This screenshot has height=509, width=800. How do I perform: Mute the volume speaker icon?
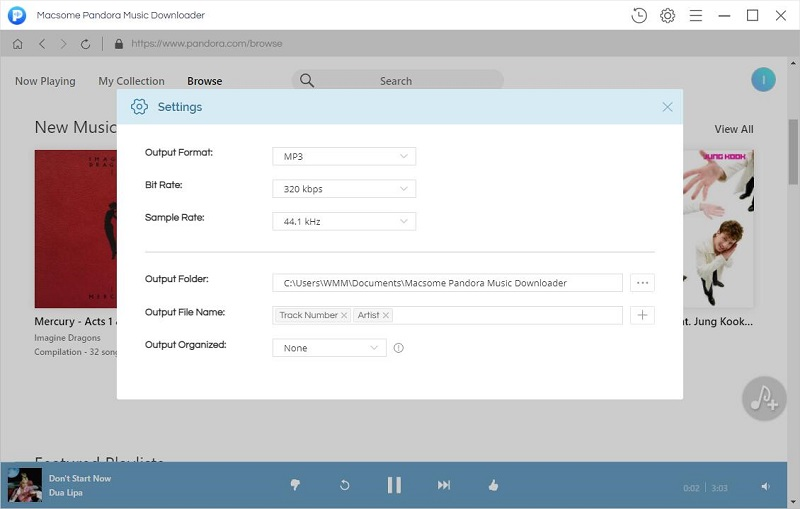pyautogui.click(x=765, y=487)
